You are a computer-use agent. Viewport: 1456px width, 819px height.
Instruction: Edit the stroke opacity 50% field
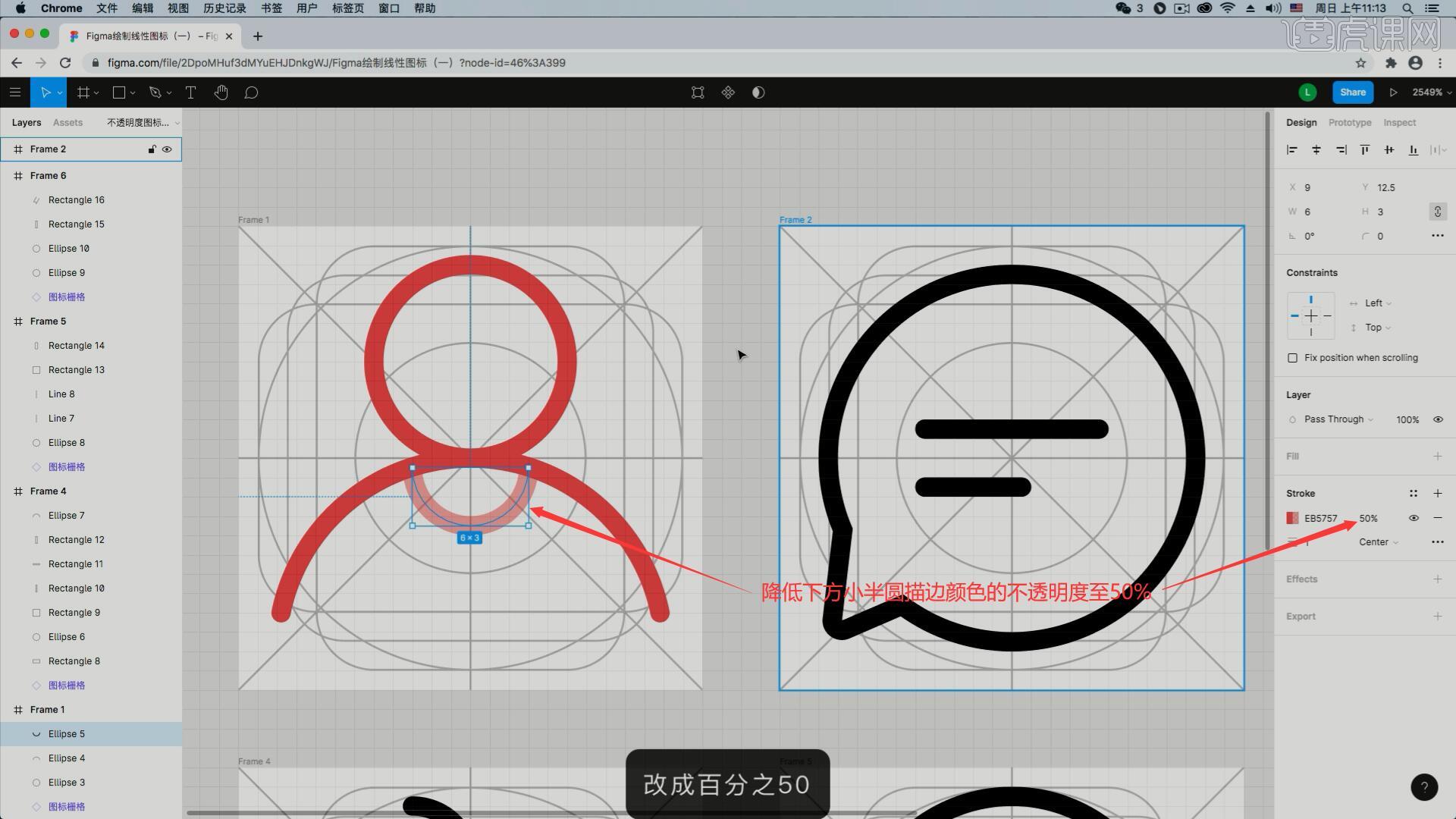pos(1369,519)
